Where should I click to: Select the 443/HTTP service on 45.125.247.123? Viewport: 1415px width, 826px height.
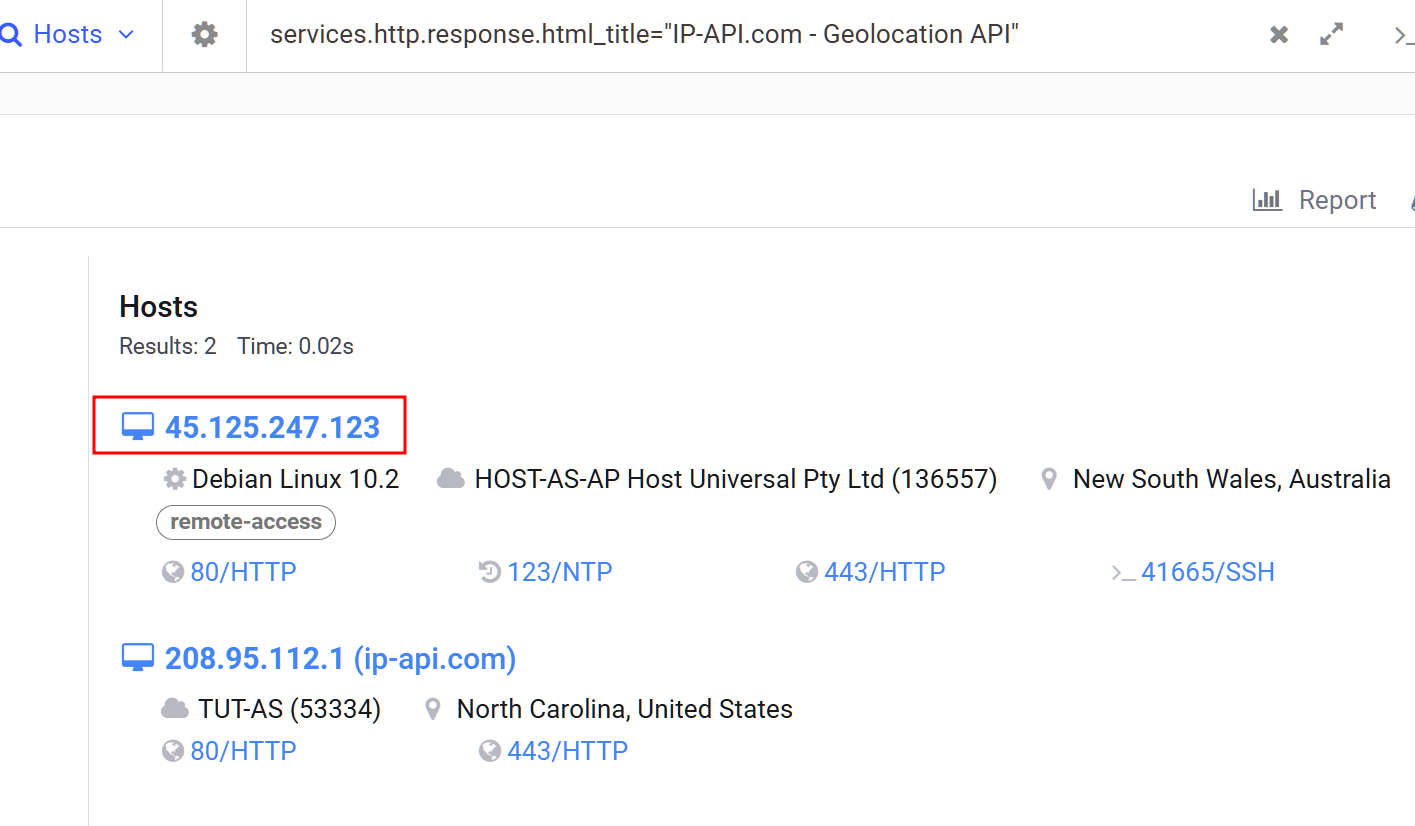tap(885, 571)
